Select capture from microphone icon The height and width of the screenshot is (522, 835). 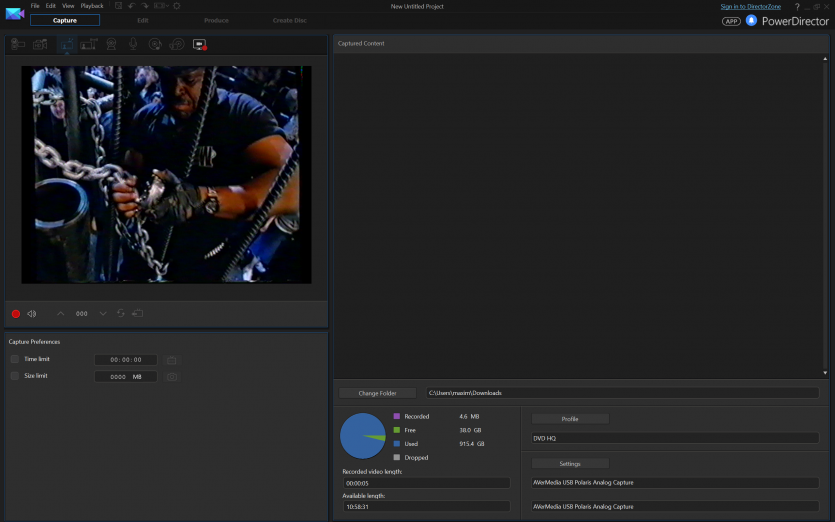tap(132, 44)
